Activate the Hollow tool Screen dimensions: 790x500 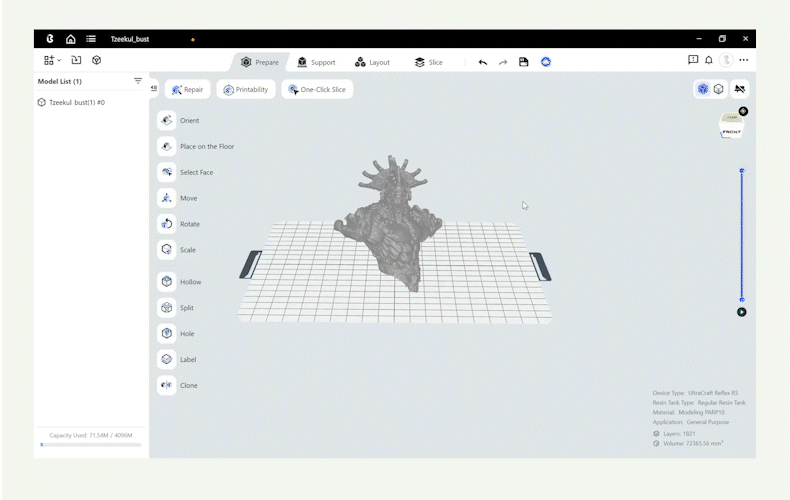pyautogui.click(x=167, y=282)
